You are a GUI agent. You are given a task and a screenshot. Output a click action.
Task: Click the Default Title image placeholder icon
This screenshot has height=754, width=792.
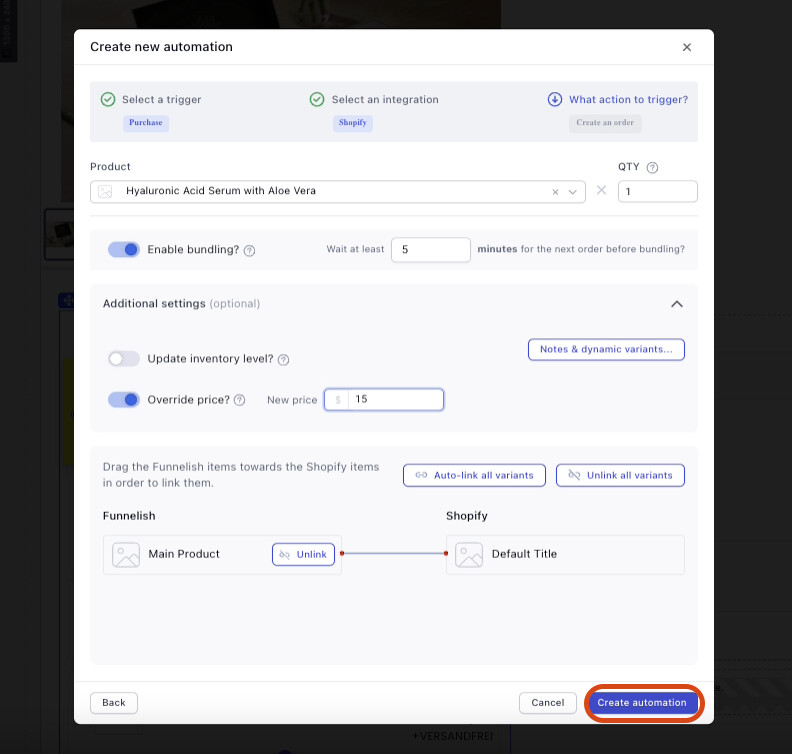click(x=469, y=555)
